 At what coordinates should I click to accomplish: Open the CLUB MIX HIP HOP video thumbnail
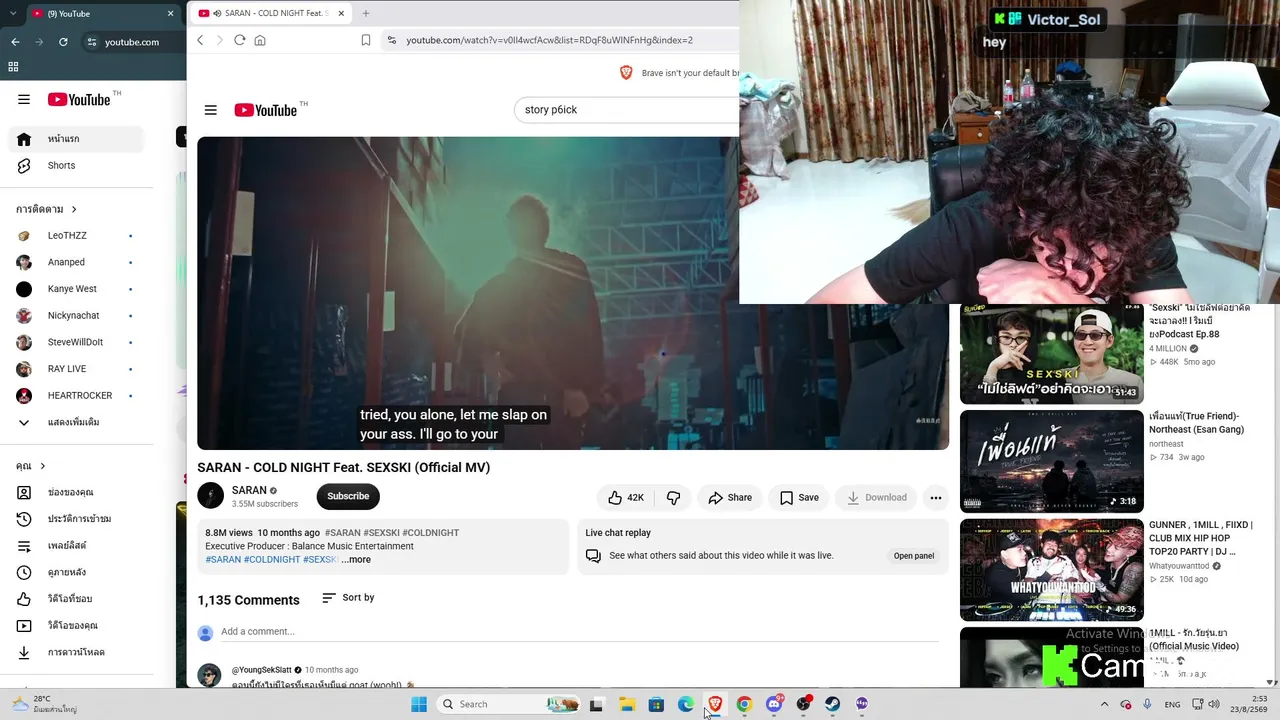pyautogui.click(x=1051, y=570)
